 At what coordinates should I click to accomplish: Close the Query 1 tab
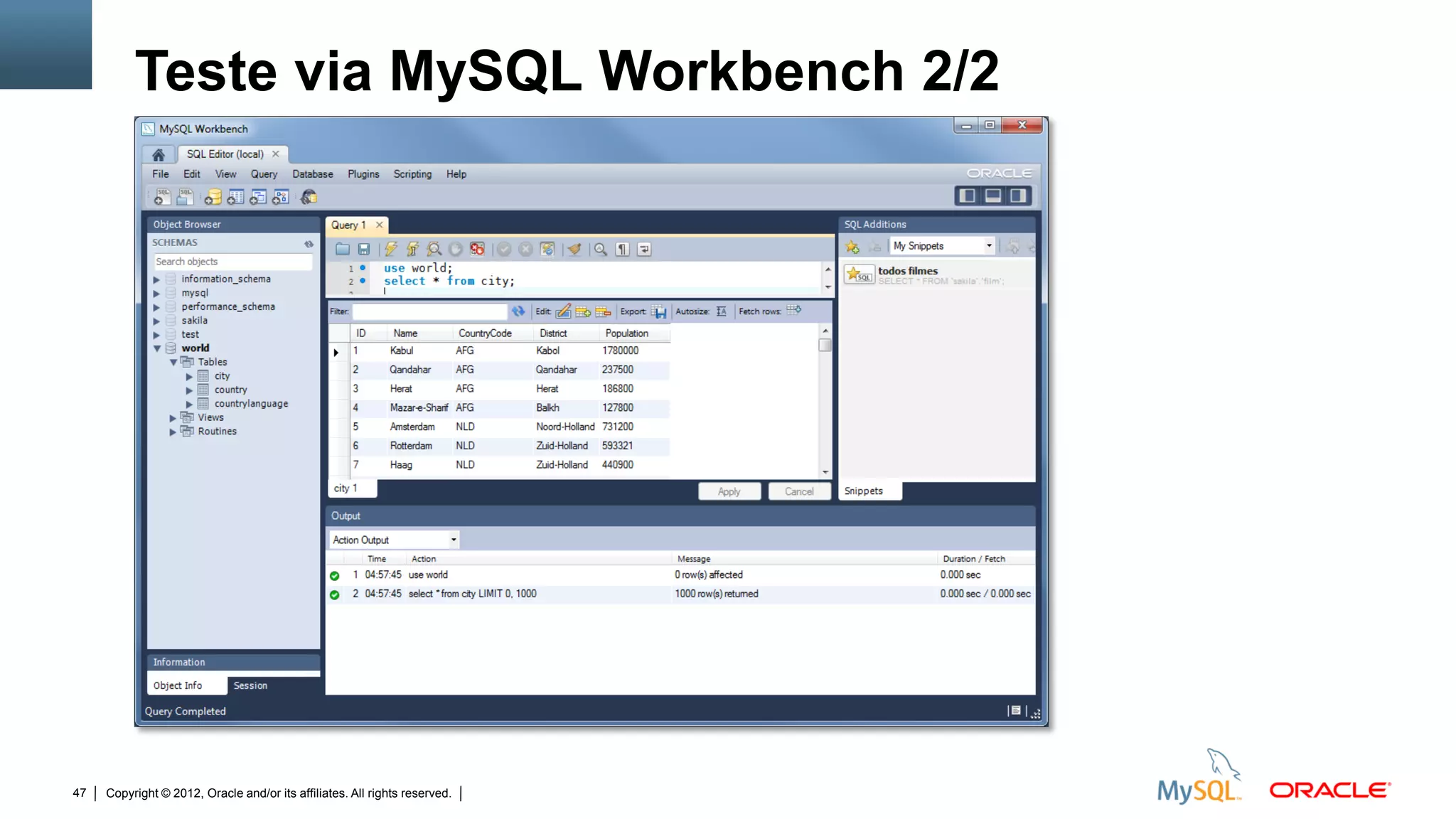point(380,225)
